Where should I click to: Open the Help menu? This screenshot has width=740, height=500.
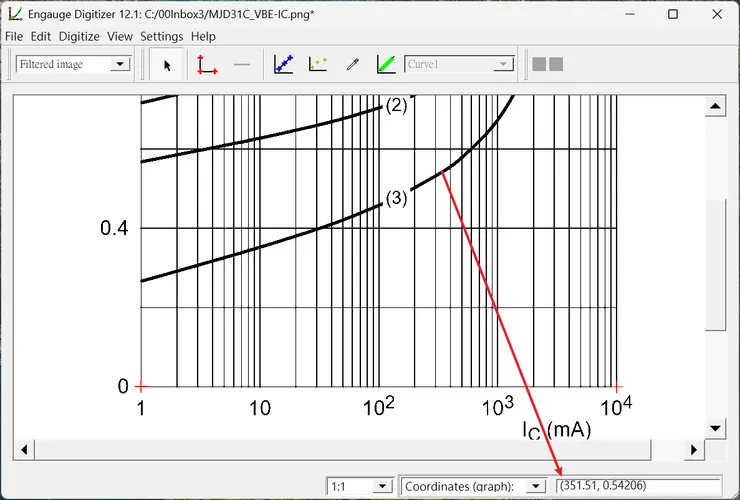(203, 36)
